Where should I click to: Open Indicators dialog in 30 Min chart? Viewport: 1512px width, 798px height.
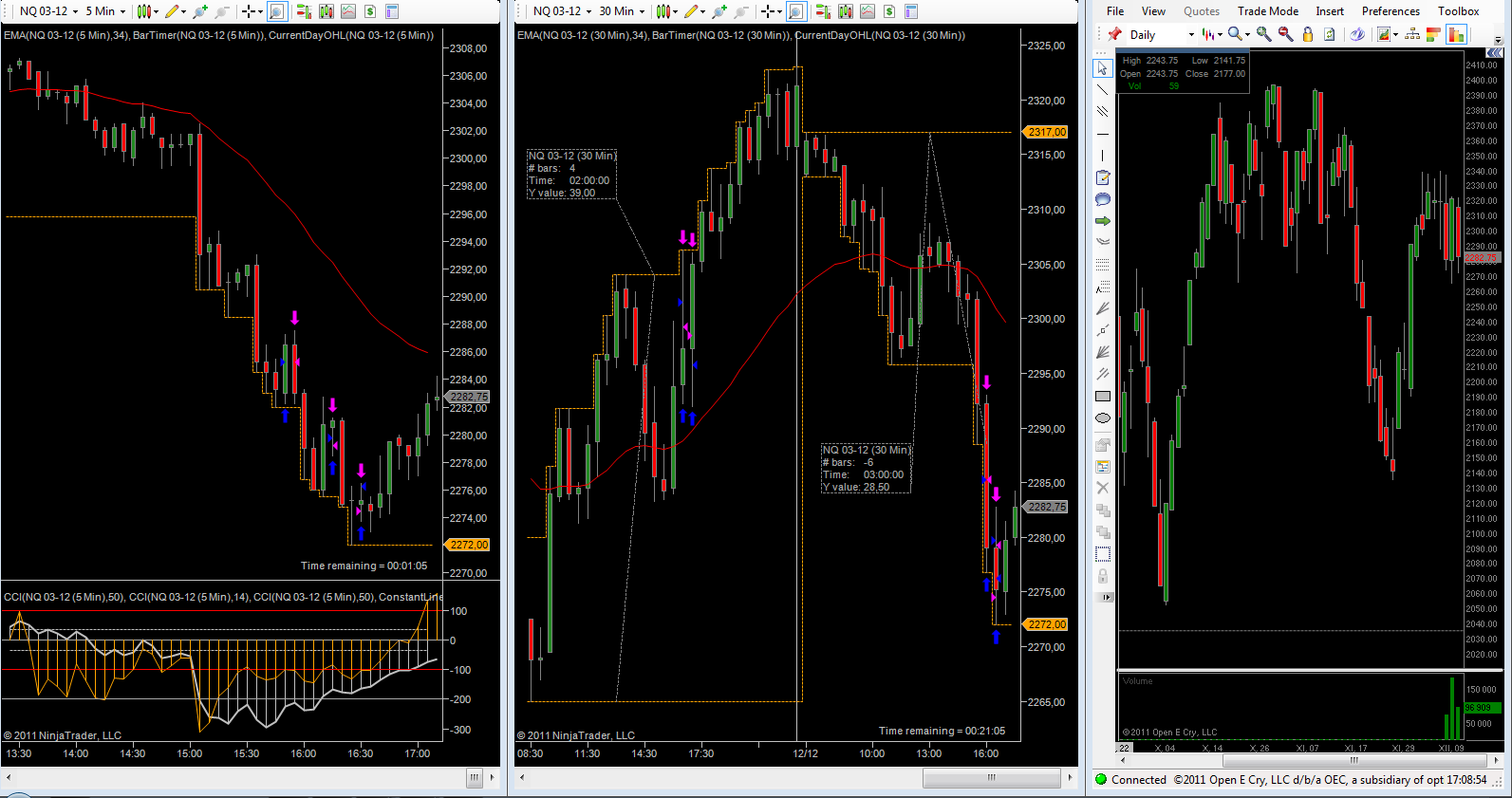868,11
